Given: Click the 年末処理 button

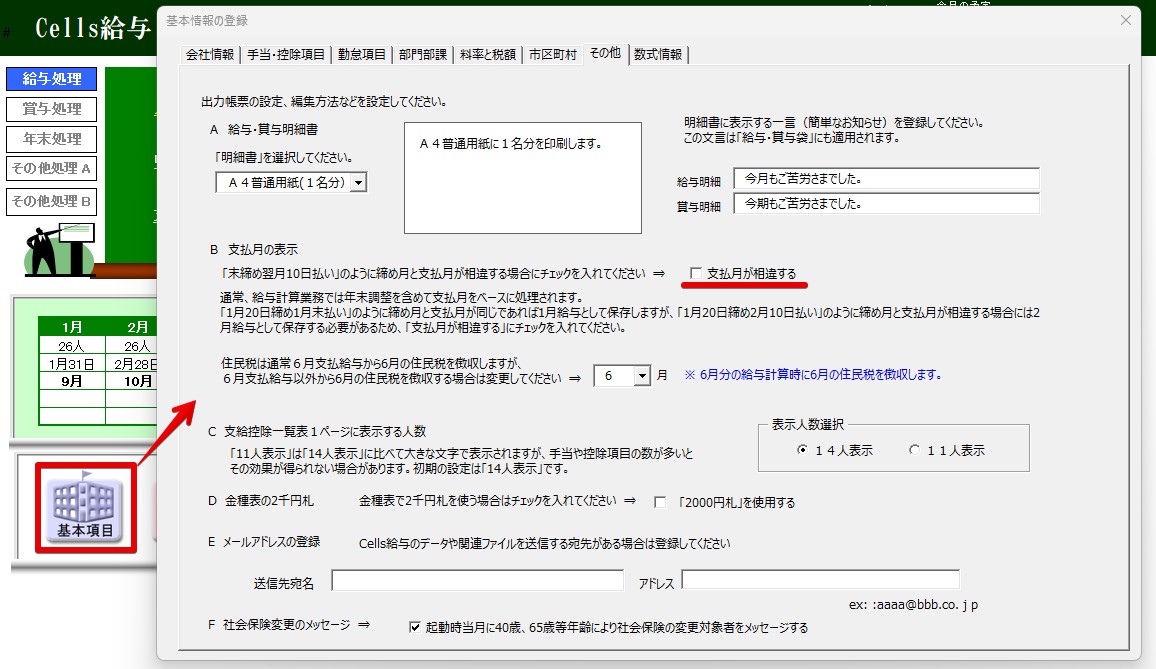Looking at the screenshot, I should [x=52, y=139].
